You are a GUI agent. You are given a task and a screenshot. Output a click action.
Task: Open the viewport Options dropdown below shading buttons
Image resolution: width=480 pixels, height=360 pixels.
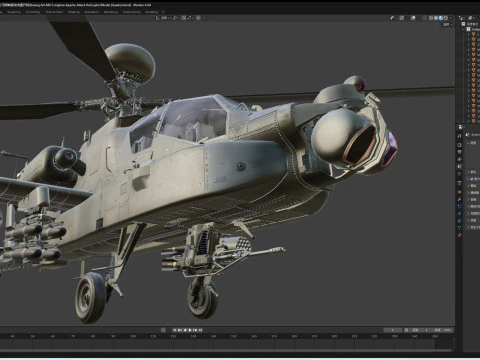tap(447, 25)
